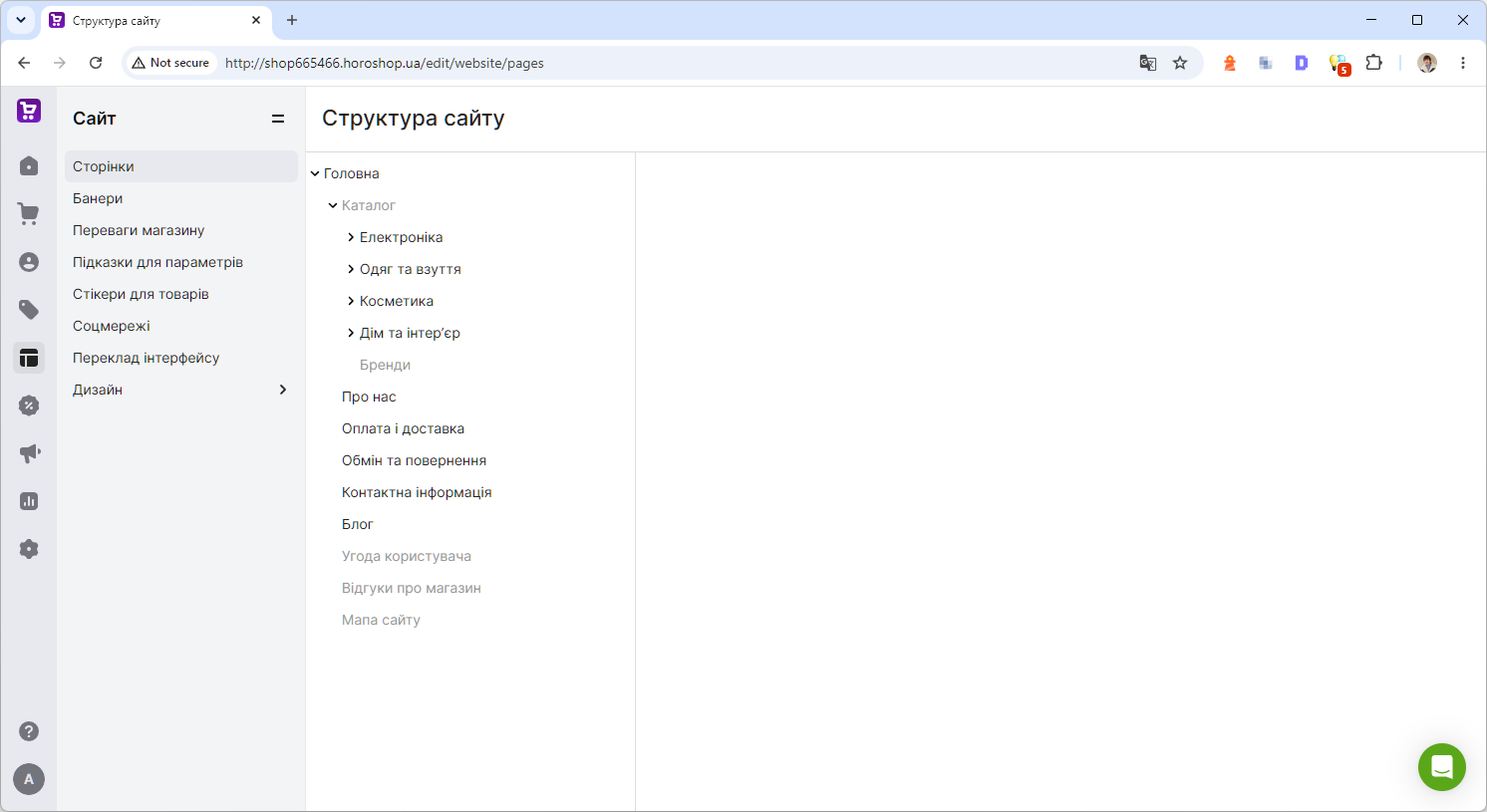Open the green chat support widget
1487x812 pixels.
pos(1442,767)
